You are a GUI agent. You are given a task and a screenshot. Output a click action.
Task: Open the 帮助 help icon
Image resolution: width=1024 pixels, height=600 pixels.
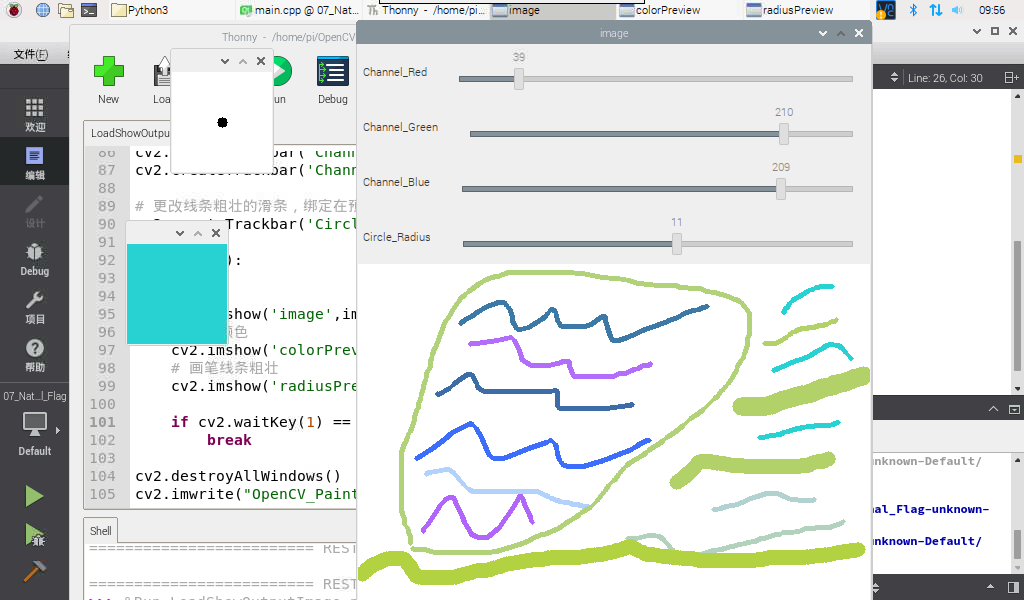35,356
